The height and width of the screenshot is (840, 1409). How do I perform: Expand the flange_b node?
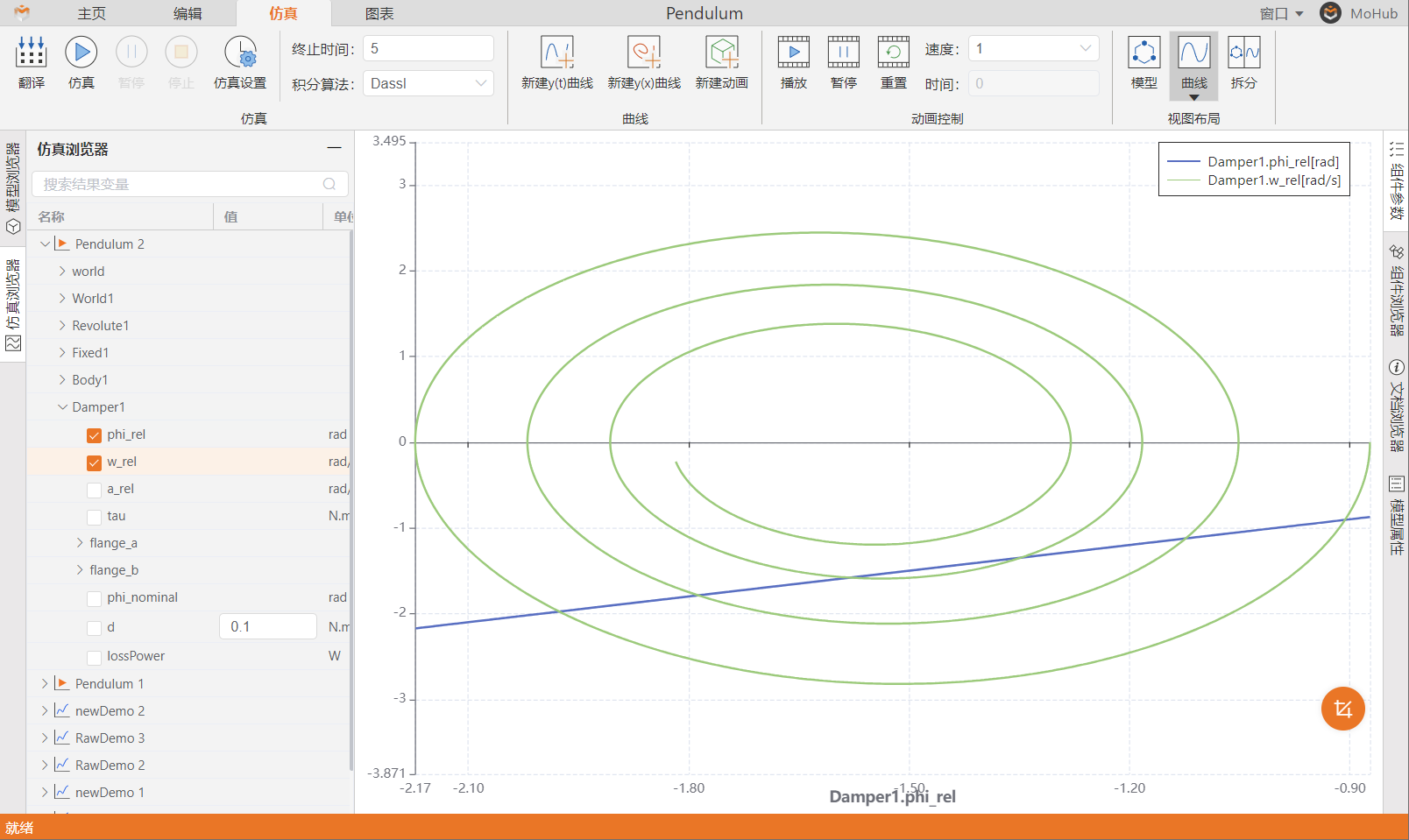tap(80, 570)
